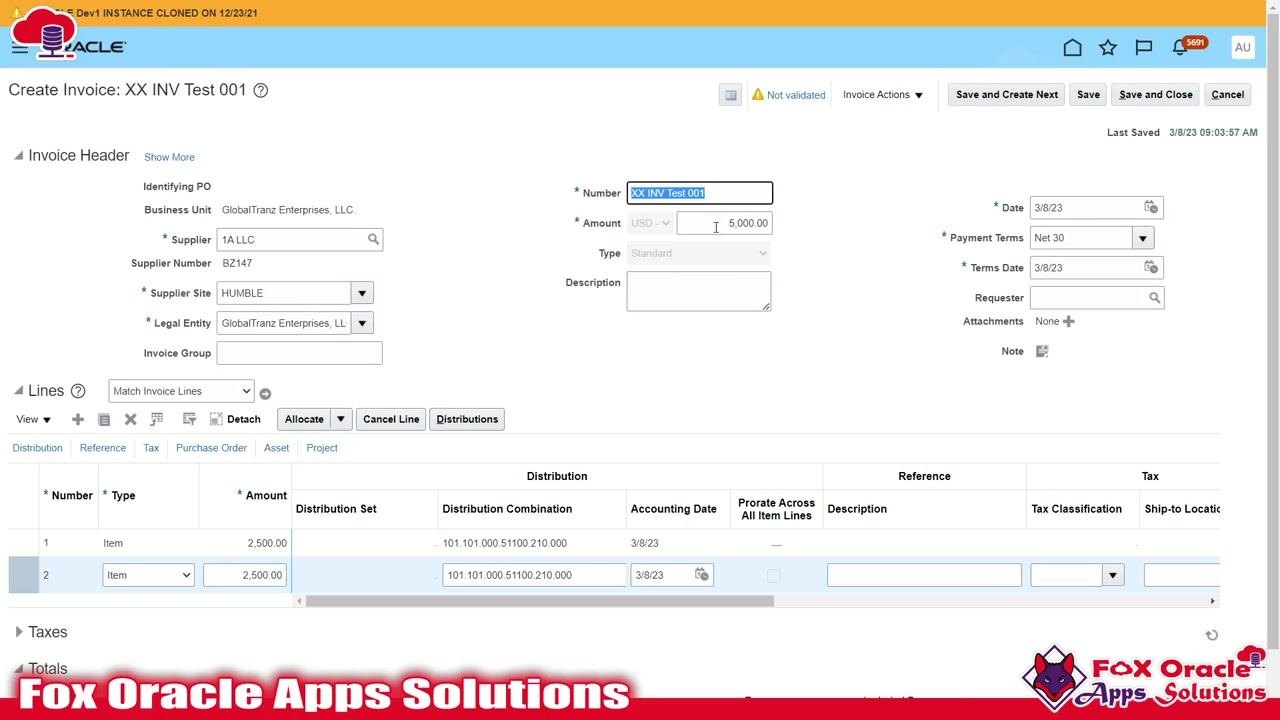Image resolution: width=1280 pixels, height=720 pixels.
Task: Add an attachment with the plus icon
Action: pos(1069,321)
